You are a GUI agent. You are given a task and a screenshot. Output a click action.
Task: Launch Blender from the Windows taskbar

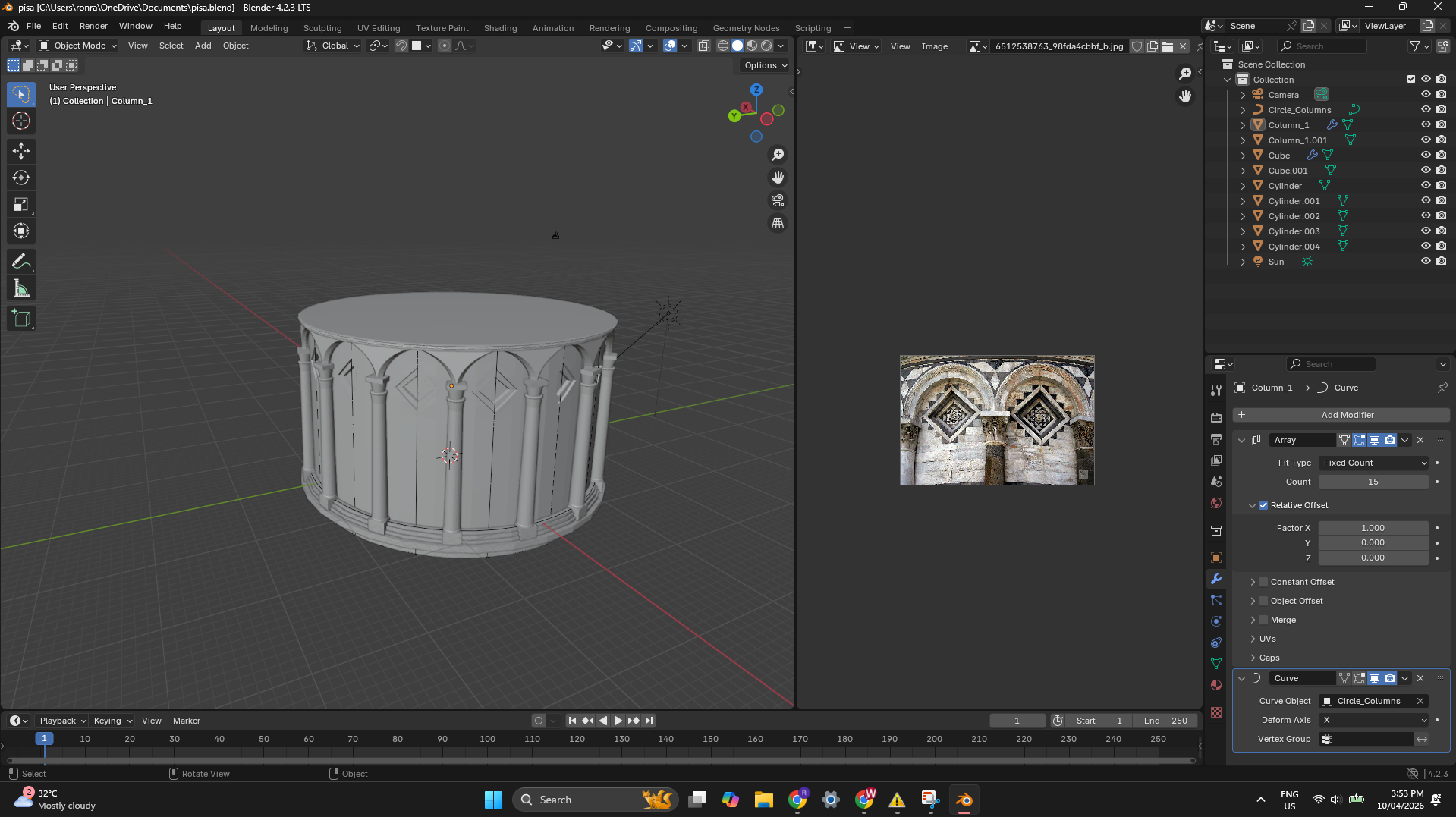click(x=964, y=800)
